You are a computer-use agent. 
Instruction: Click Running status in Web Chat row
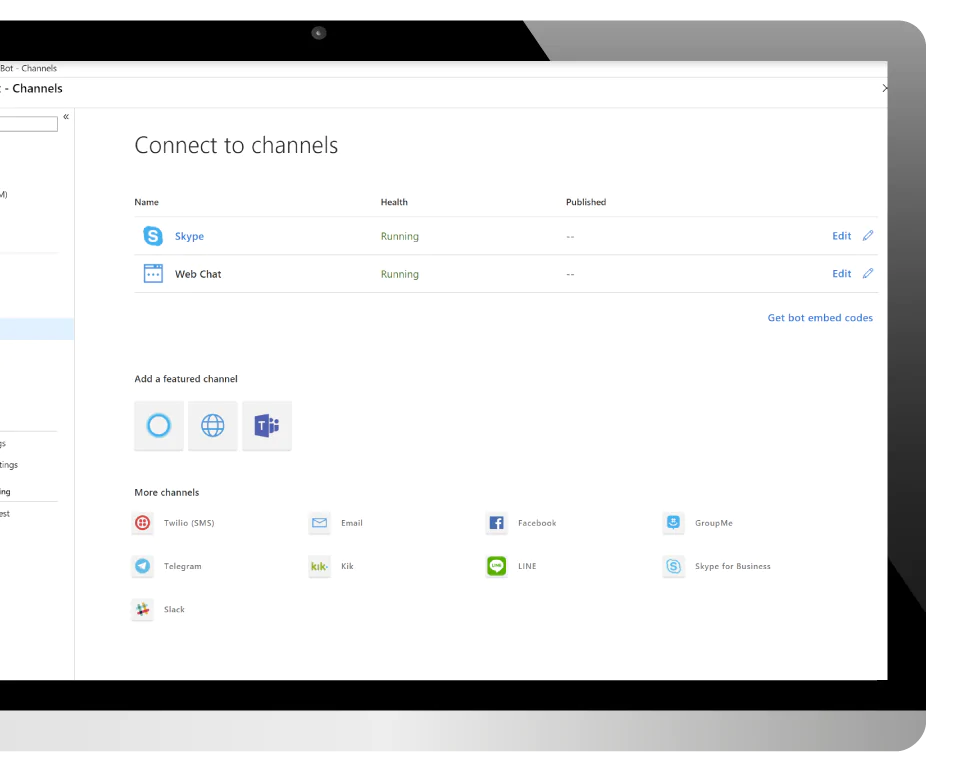coord(400,274)
